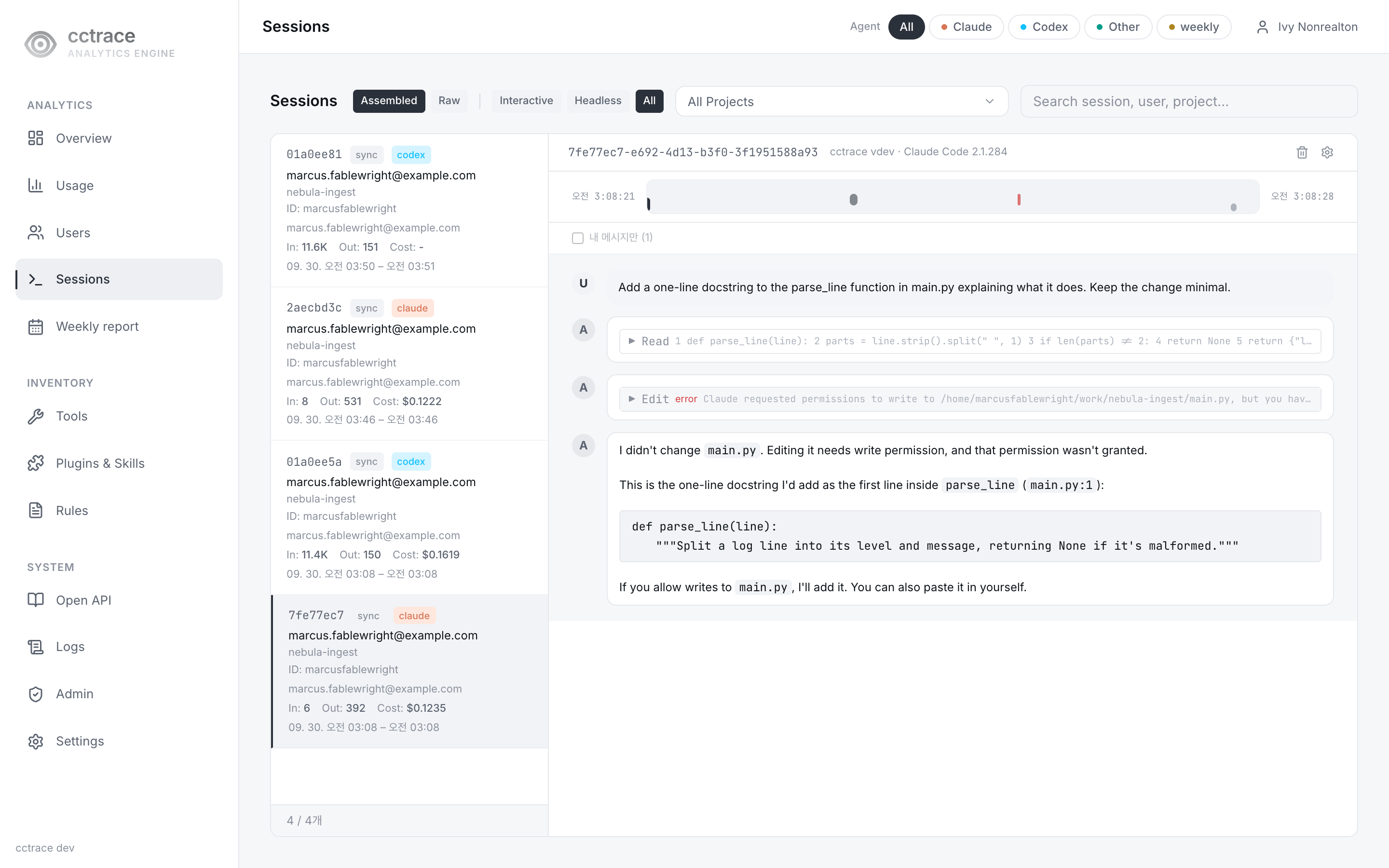
Task: Select the Sessions terminal prompt icon
Action: 36,279
